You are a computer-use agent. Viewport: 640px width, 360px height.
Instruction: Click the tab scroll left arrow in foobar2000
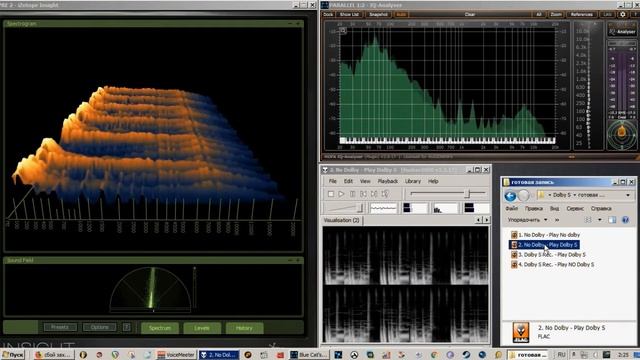click(x=479, y=220)
